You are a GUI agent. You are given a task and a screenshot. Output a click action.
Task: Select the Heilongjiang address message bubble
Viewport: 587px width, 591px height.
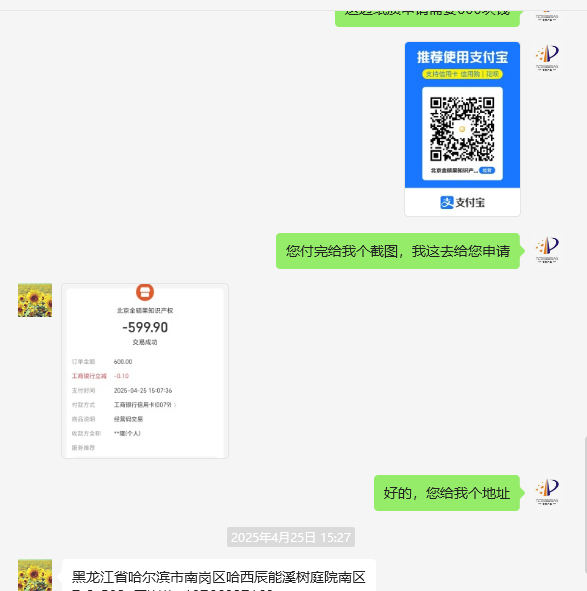[x=219, y=575]
